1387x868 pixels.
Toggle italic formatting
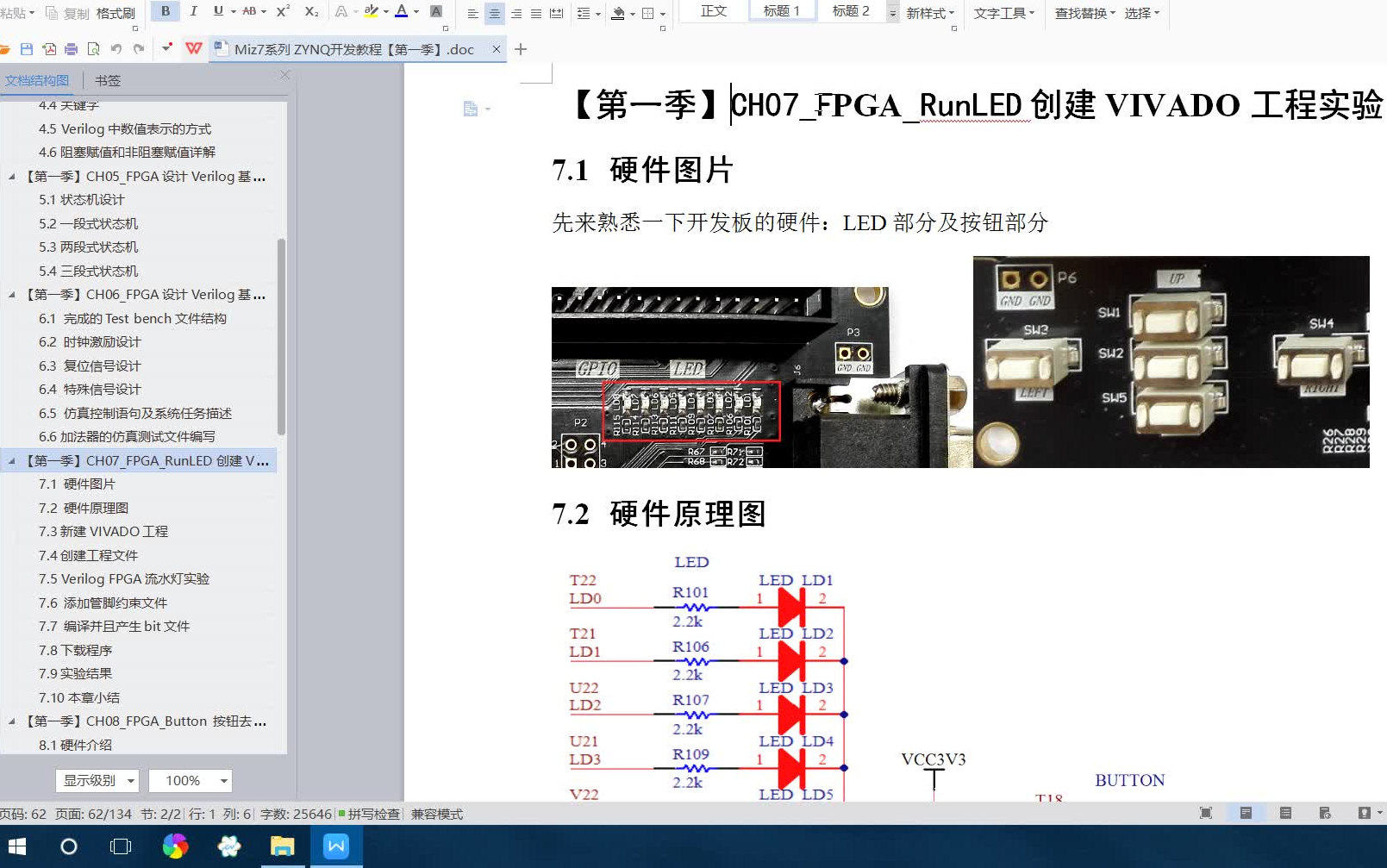click(194, 11)
